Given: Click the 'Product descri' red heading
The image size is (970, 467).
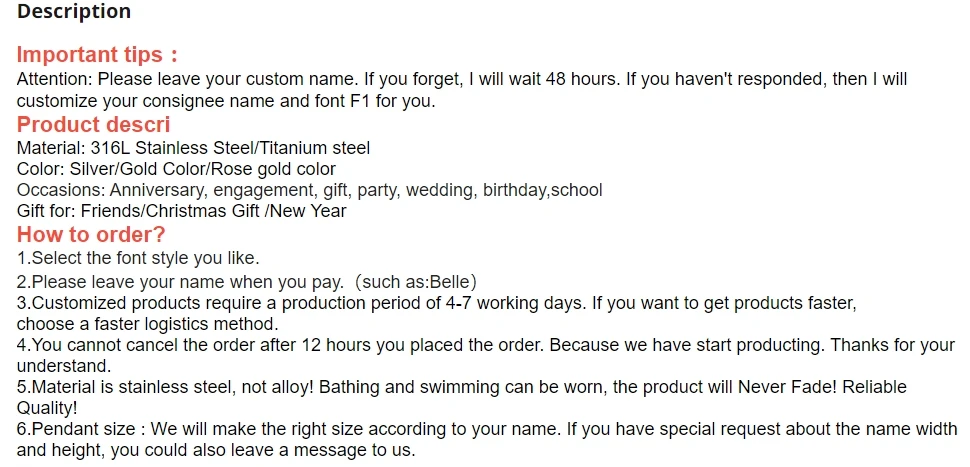Looking at the screenshot, I should [93, 124].
